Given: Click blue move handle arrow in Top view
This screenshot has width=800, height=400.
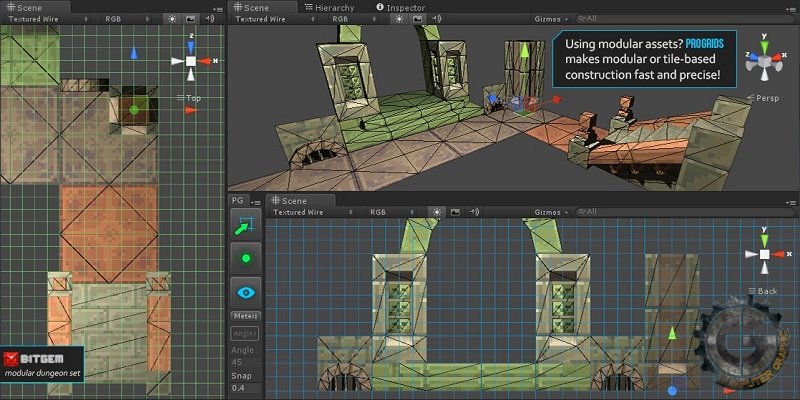Looking at the screenshot, I should click(x=134, y=53).
